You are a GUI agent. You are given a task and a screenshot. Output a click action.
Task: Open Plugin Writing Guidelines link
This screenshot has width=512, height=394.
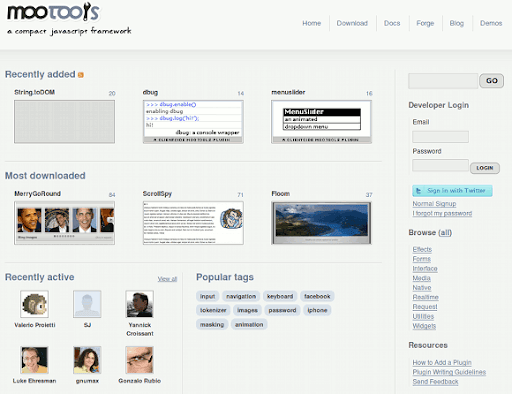(x=449, y=372)
